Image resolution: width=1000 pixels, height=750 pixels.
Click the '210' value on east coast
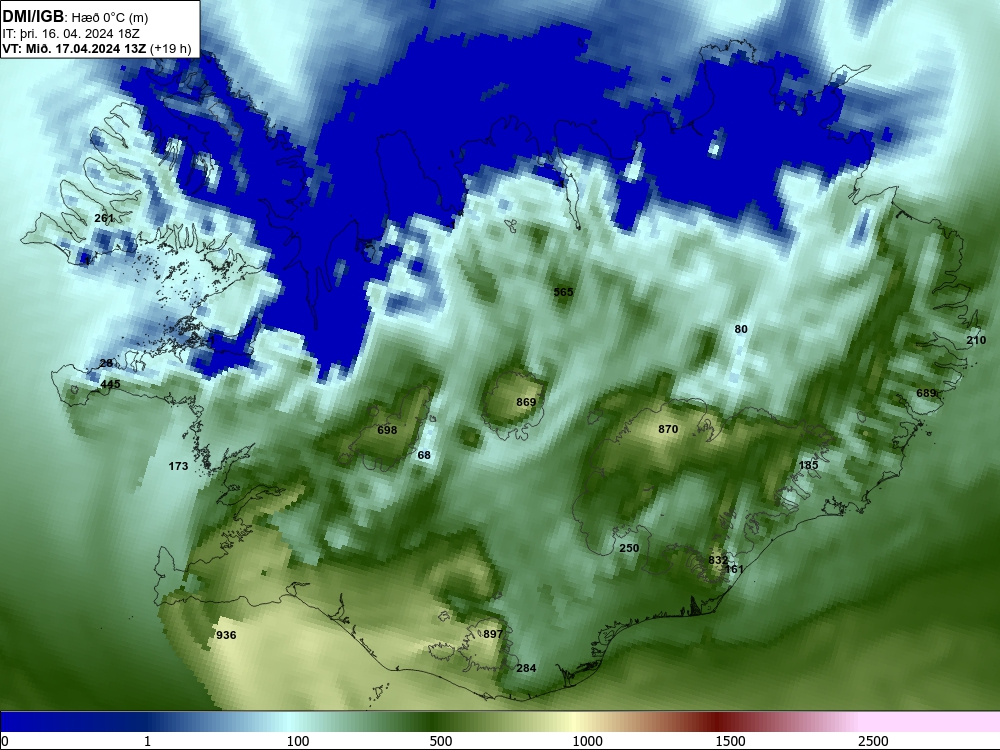click(976, 340)
